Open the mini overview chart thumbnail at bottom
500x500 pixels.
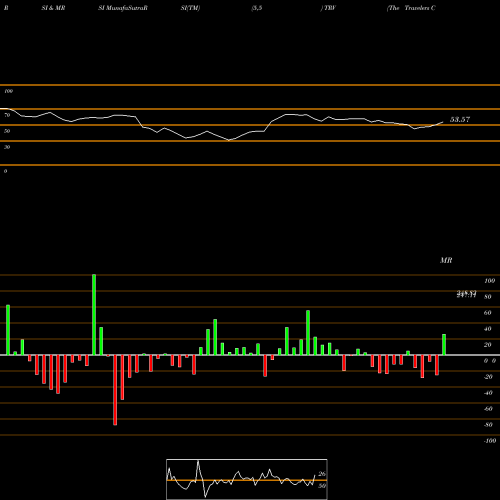pos(247,479)
